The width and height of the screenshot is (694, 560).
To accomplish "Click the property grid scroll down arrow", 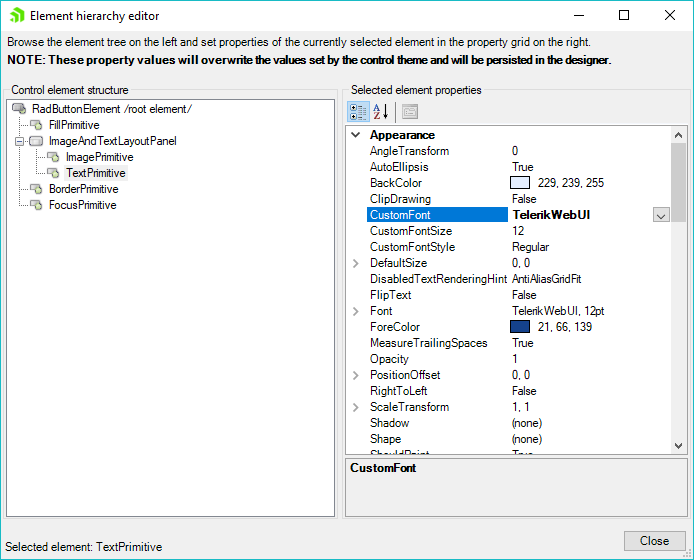I will [678, 446].
